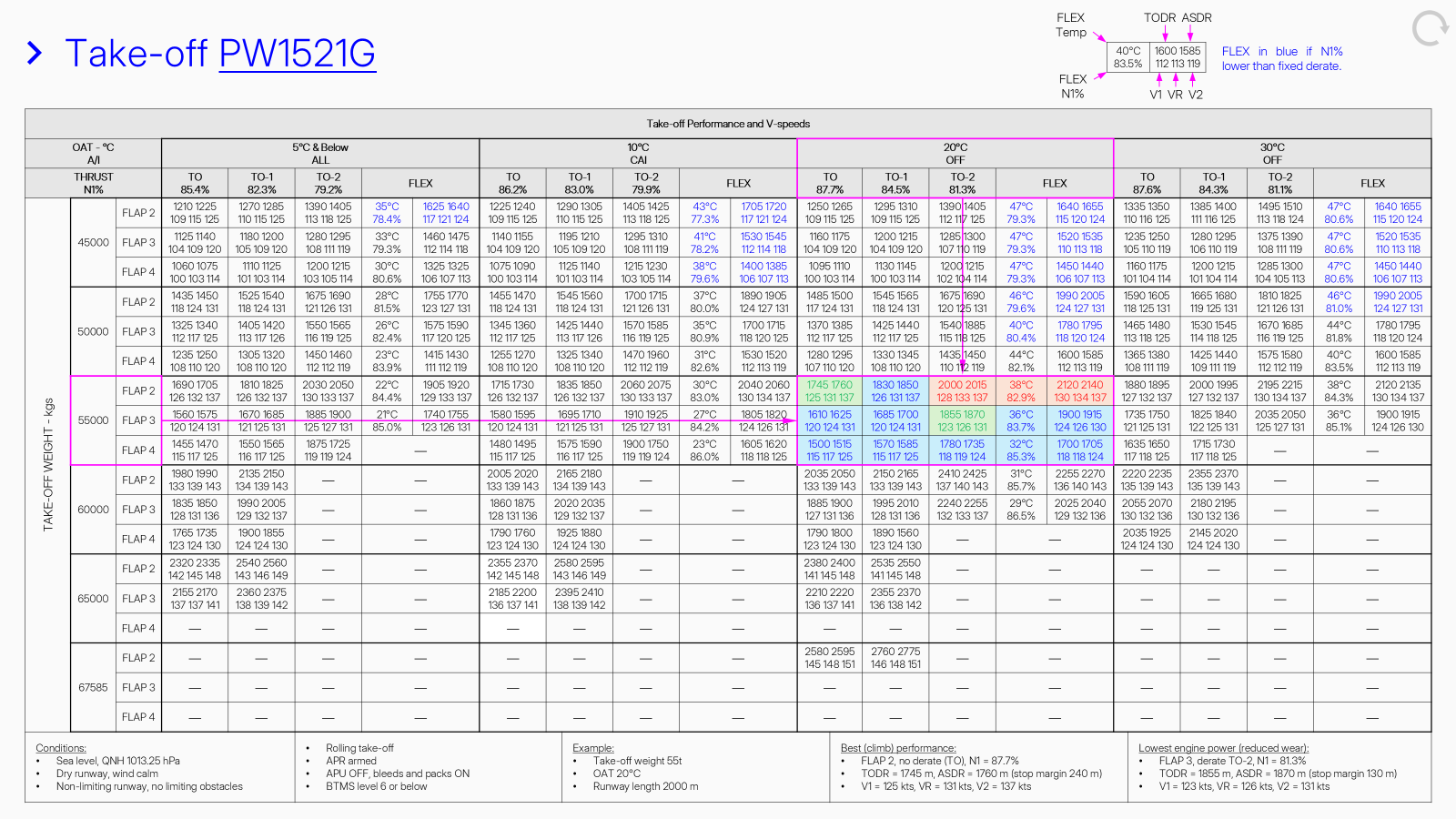This screenshot has height=819, width=1456.
Task: Click the 'APR armed' footer bullet
Action: (x=351, y=761)
